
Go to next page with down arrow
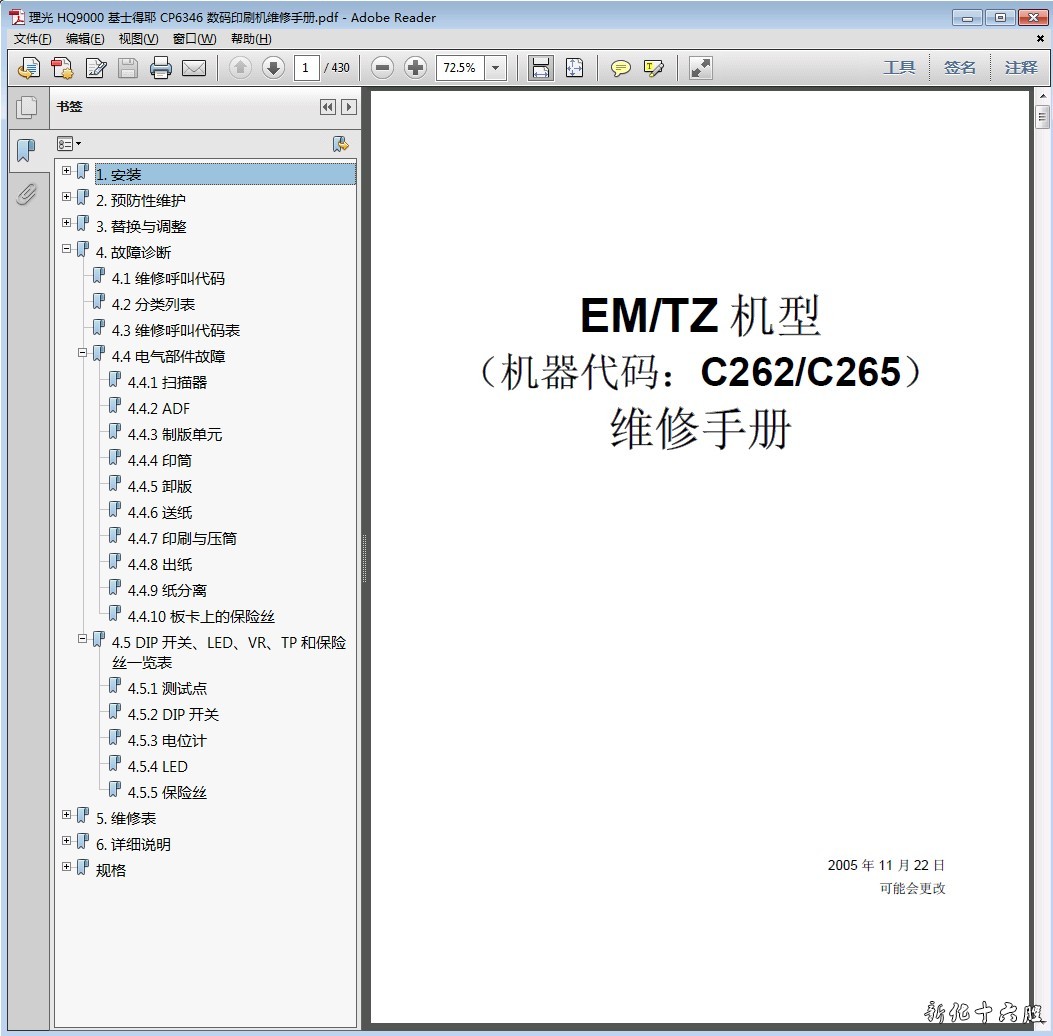(x=273, y=68)
